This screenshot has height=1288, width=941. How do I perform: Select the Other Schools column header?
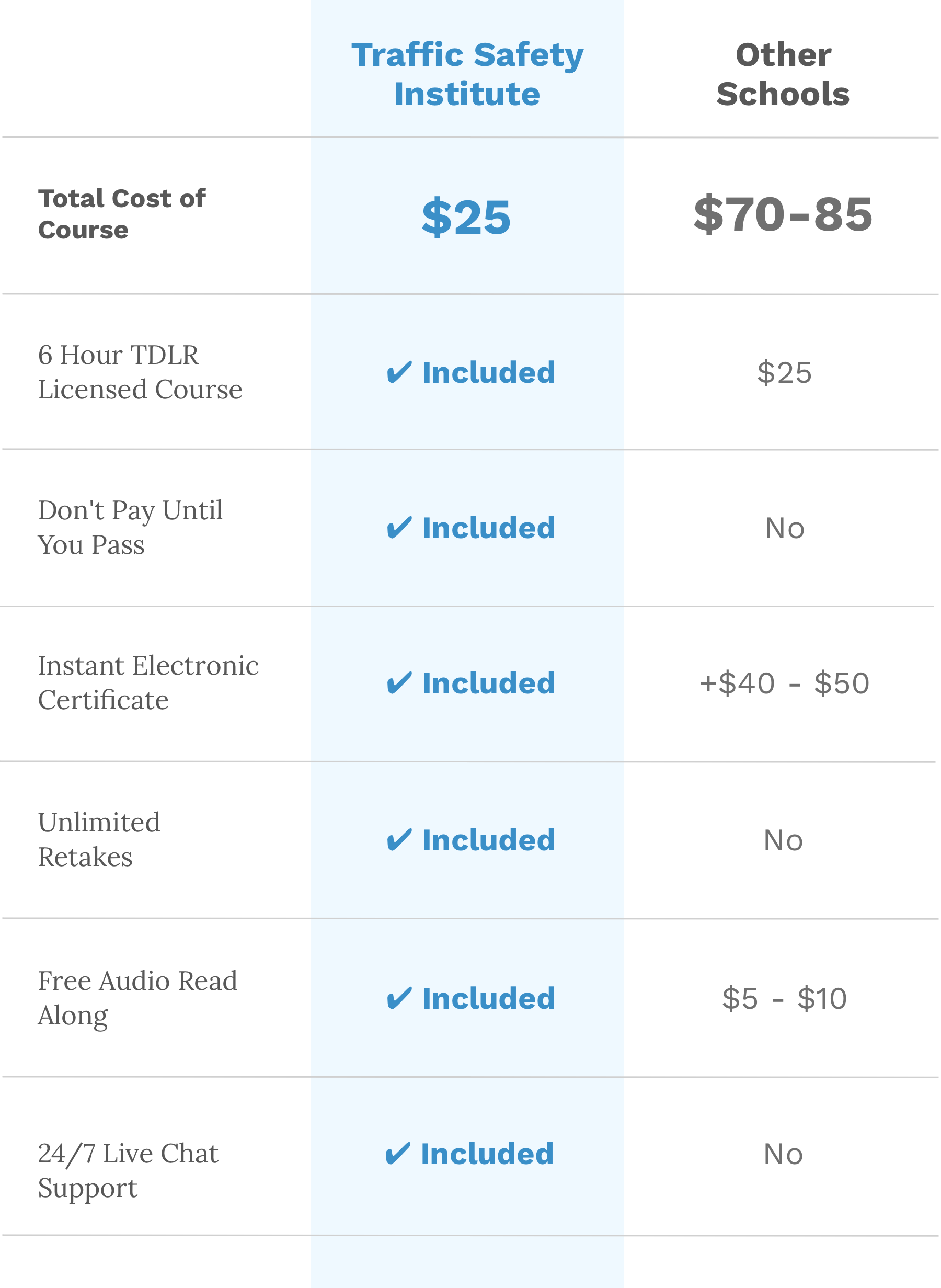(x=784, y=74)
